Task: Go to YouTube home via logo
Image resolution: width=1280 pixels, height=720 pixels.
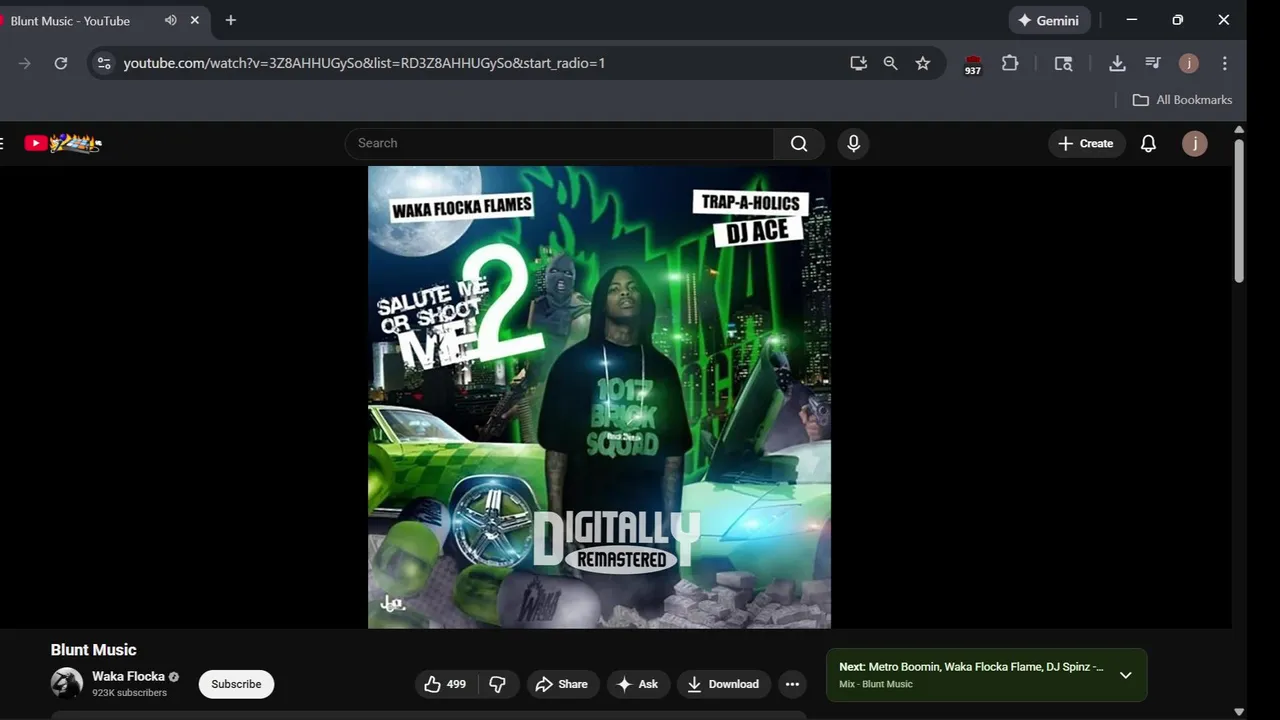Action: point(63,143)
